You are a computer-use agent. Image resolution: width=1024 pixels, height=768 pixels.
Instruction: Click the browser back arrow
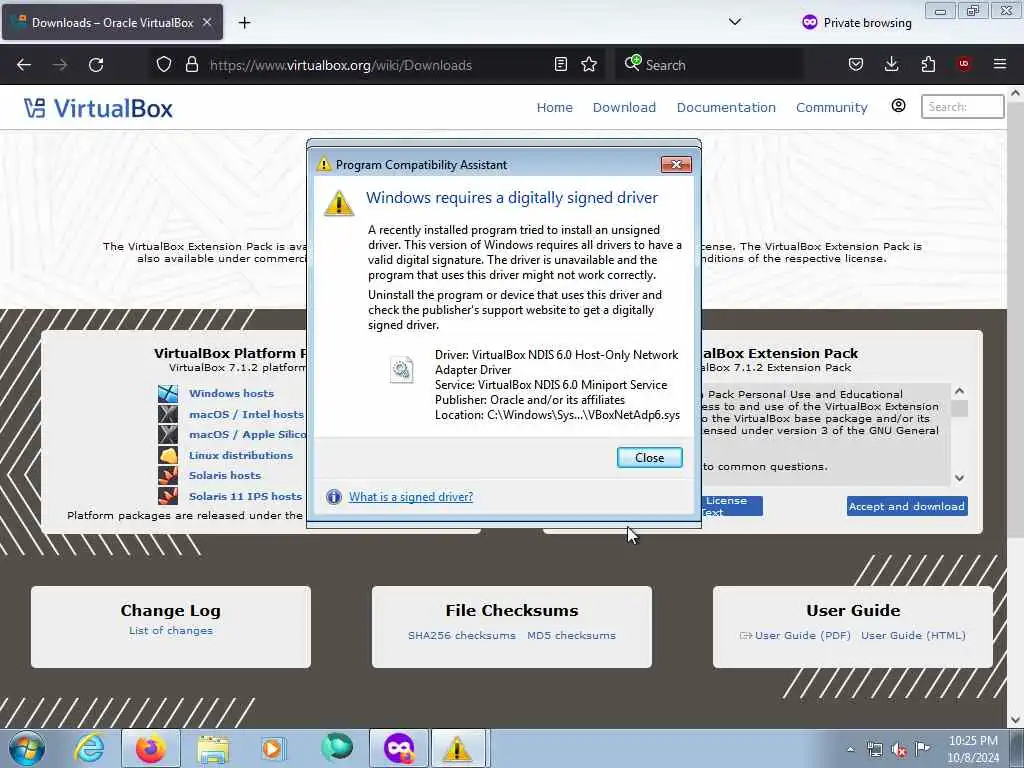pyautogui.click(x=24, y=65)
